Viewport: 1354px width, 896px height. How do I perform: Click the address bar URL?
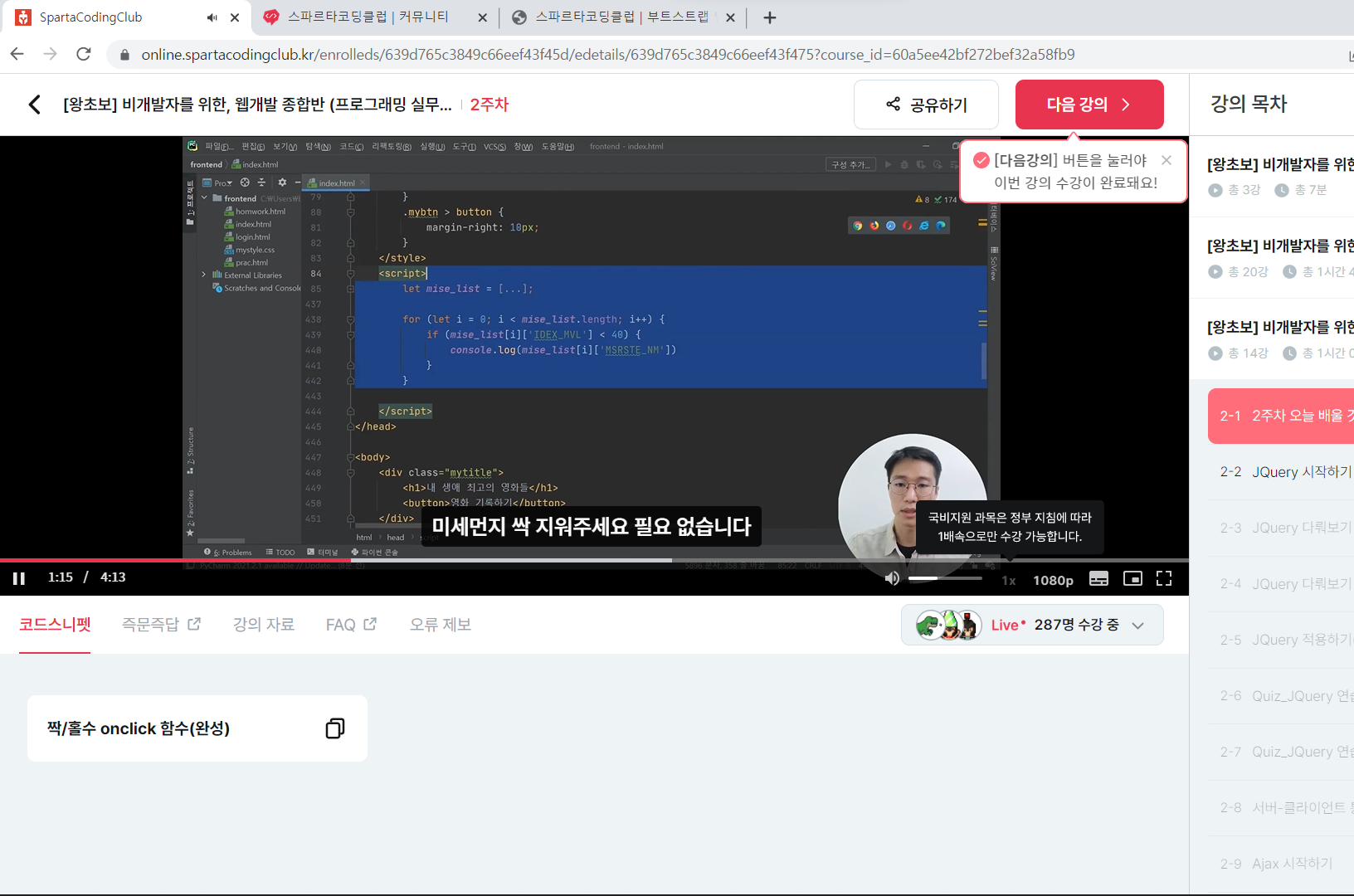click(608, 55)
